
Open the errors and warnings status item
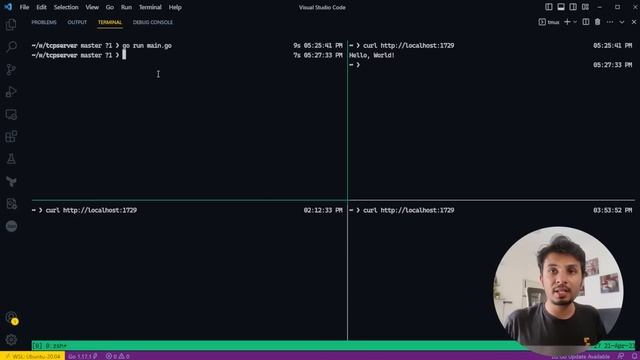pyautogui.click(x=118, y=356)
